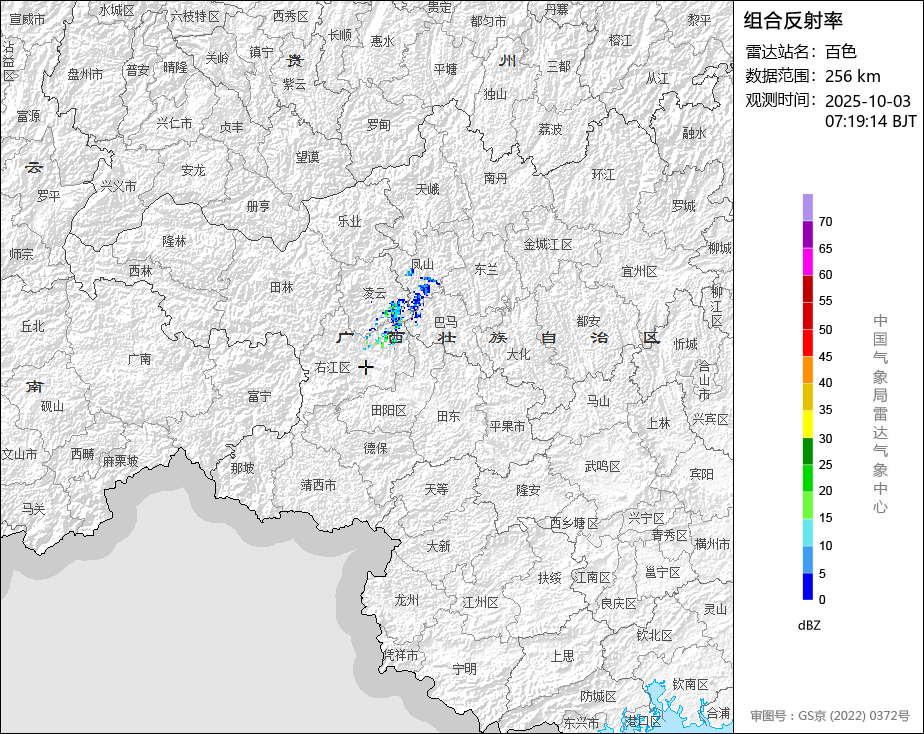Click the 右江区 map label
Image resolution: width=924 pixels, height=734 pixels.
click(332, 368)
